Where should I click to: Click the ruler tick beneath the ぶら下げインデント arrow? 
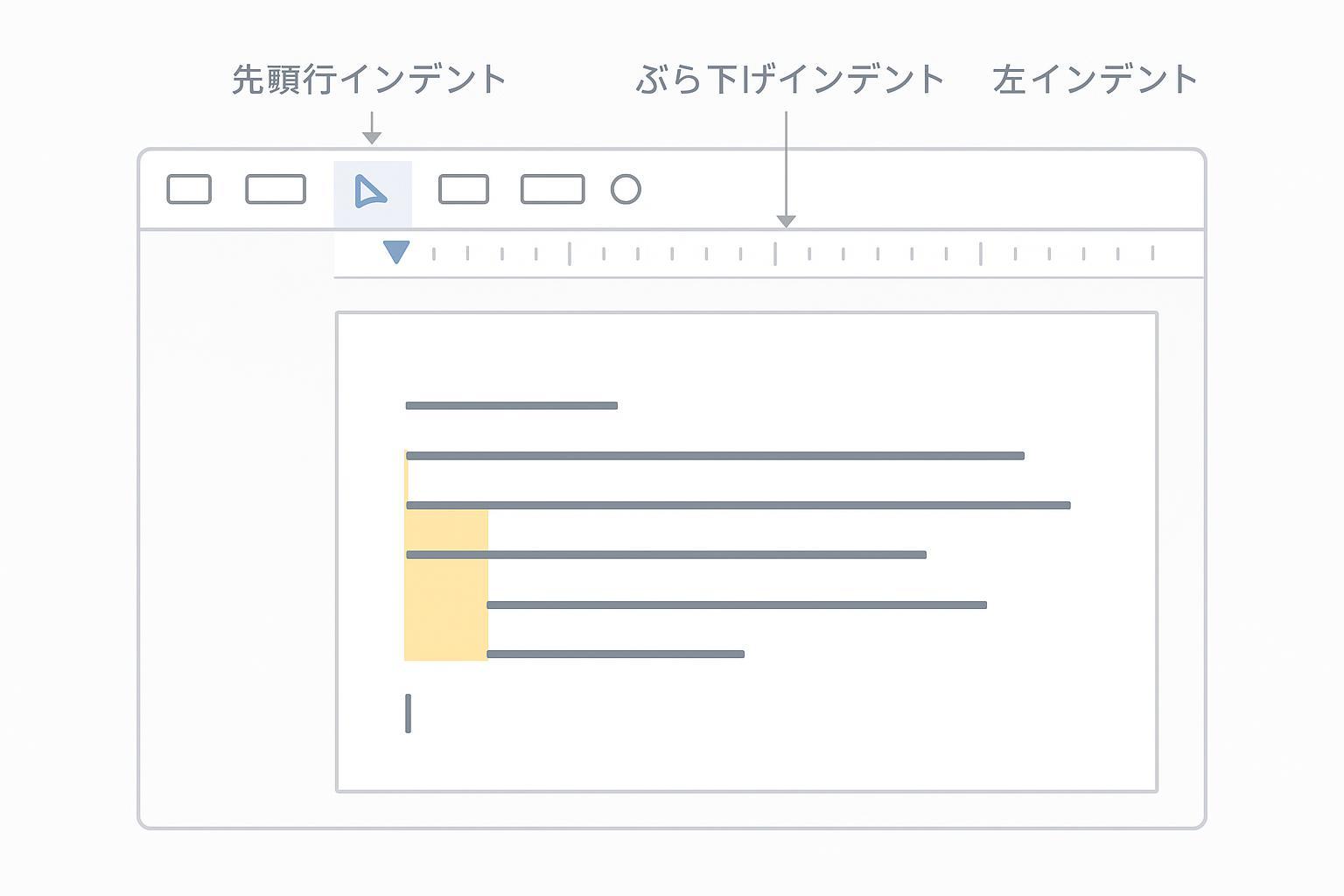click(x=775, y=254)
